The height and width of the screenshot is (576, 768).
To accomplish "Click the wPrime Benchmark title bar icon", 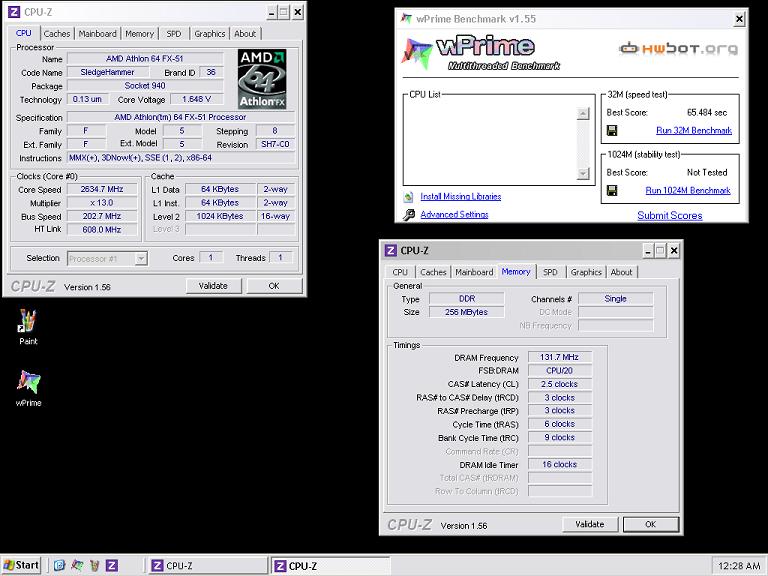I will click(406, 19).
